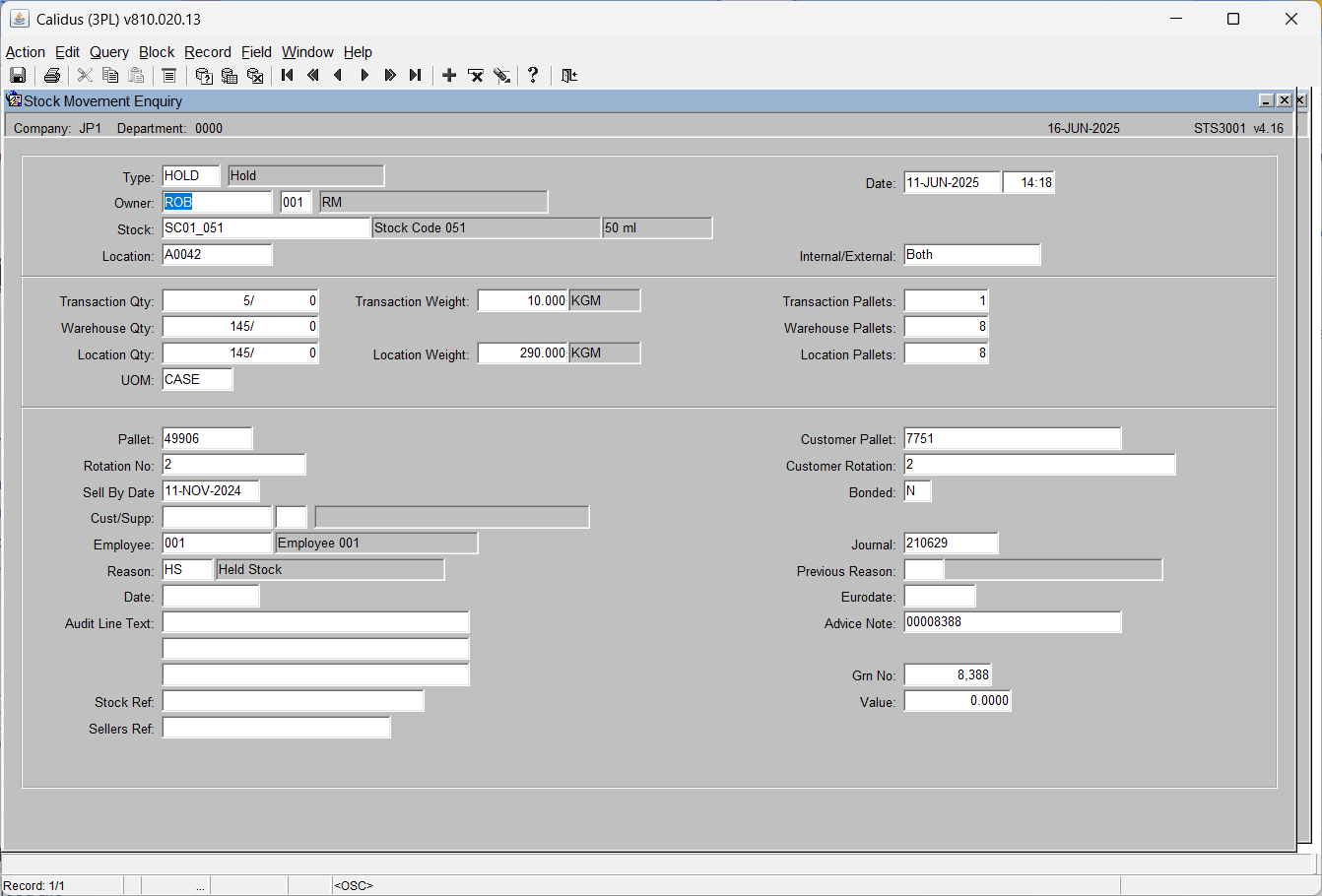Select the Stock code field SC01_051
The height and width of the screenshot is (896, 1322).
tap(266, 228)
